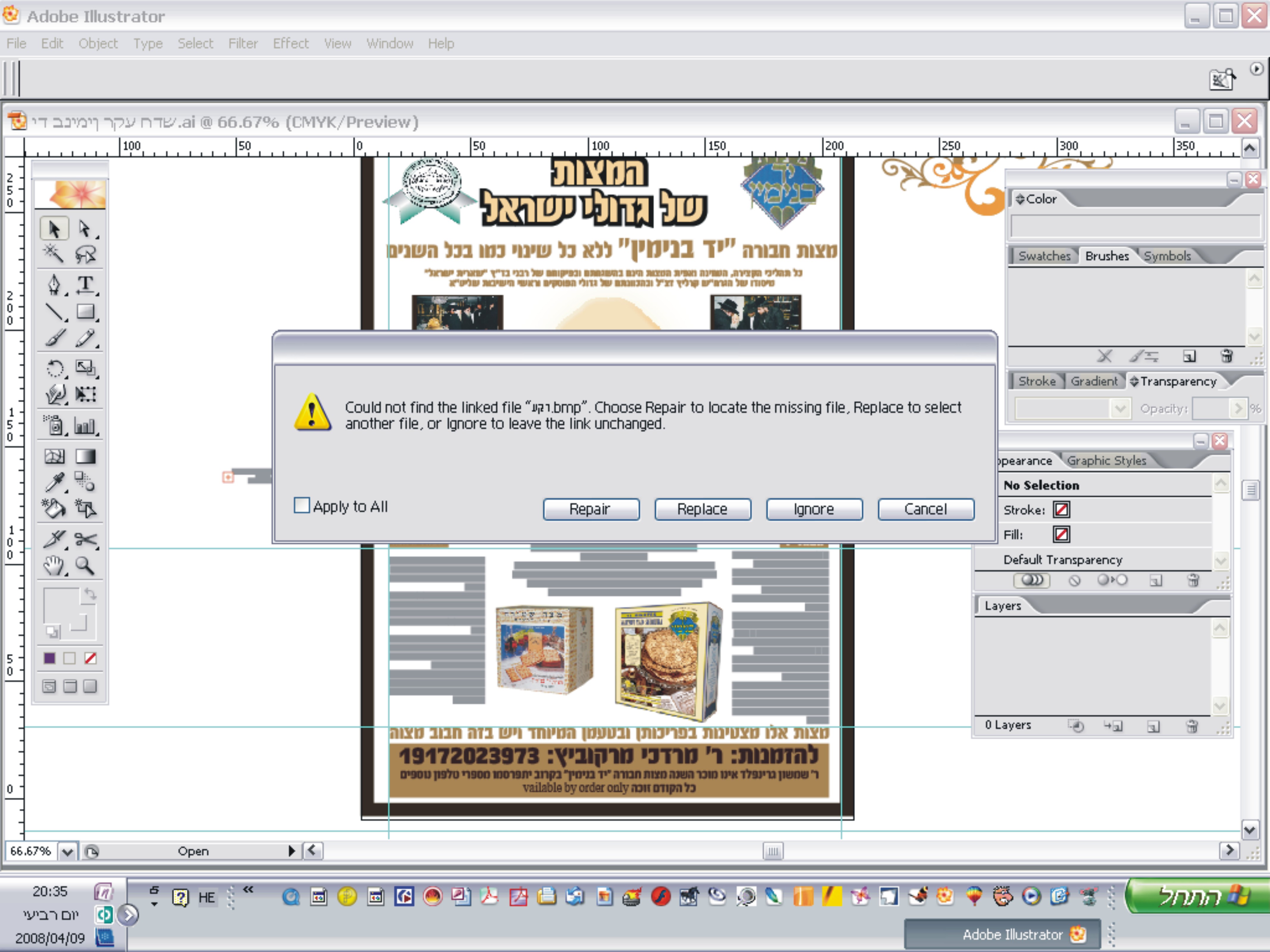Viewport: 1270px width, 952px height.
Task: Click the Stroke color swatch in Appearance
Action: click(x=1061, y=509)
